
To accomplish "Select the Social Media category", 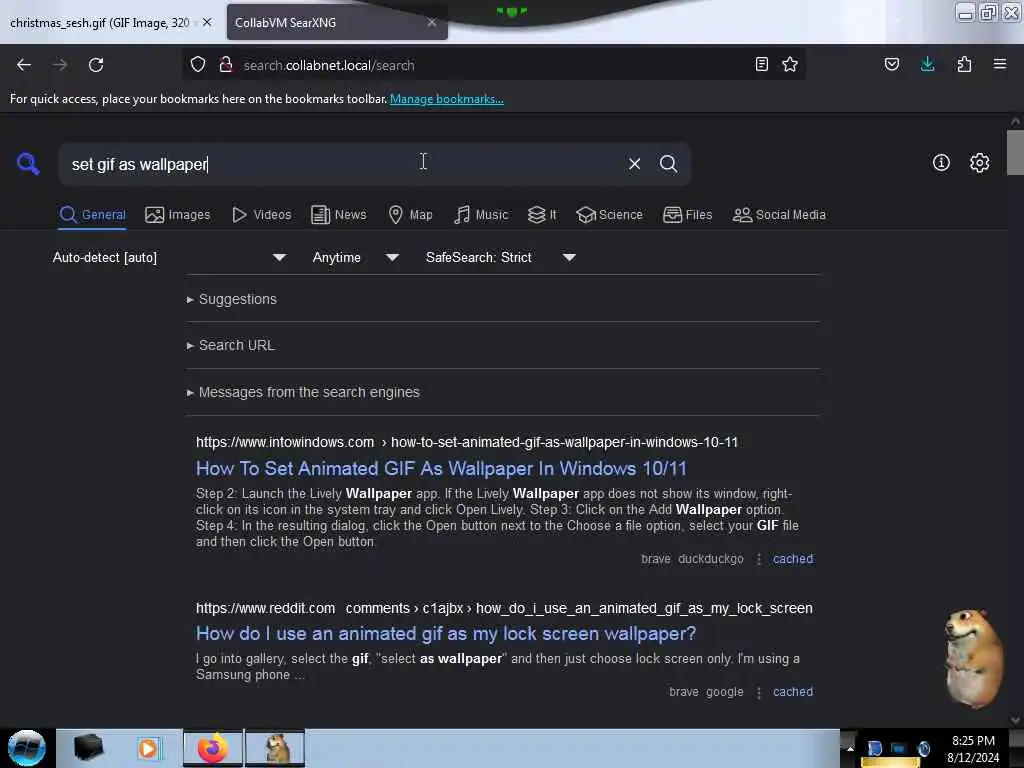I will tap(779, 215).
